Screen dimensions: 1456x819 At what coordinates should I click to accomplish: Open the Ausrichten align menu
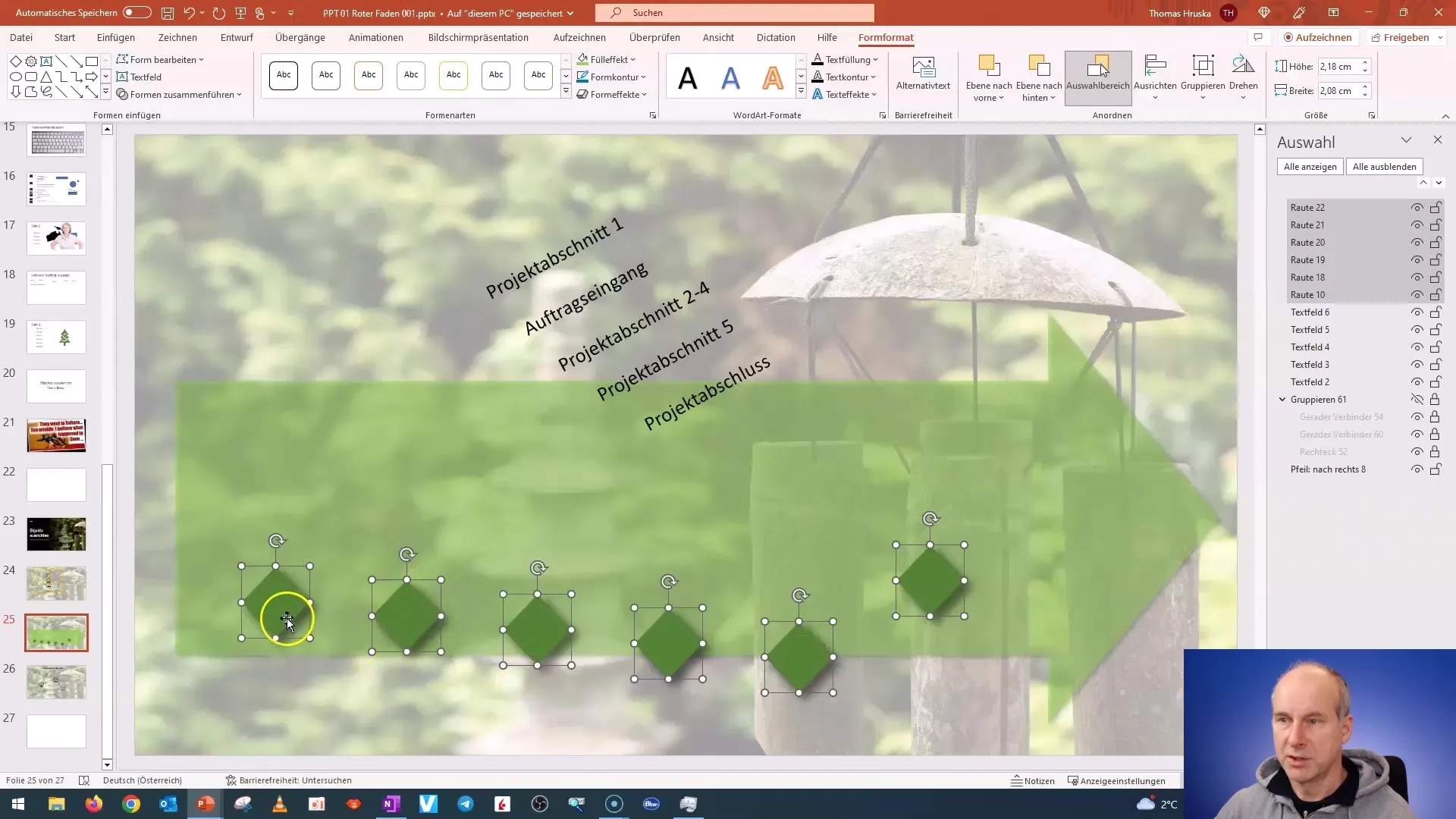pyautogui.click(x=1155, y=77)
